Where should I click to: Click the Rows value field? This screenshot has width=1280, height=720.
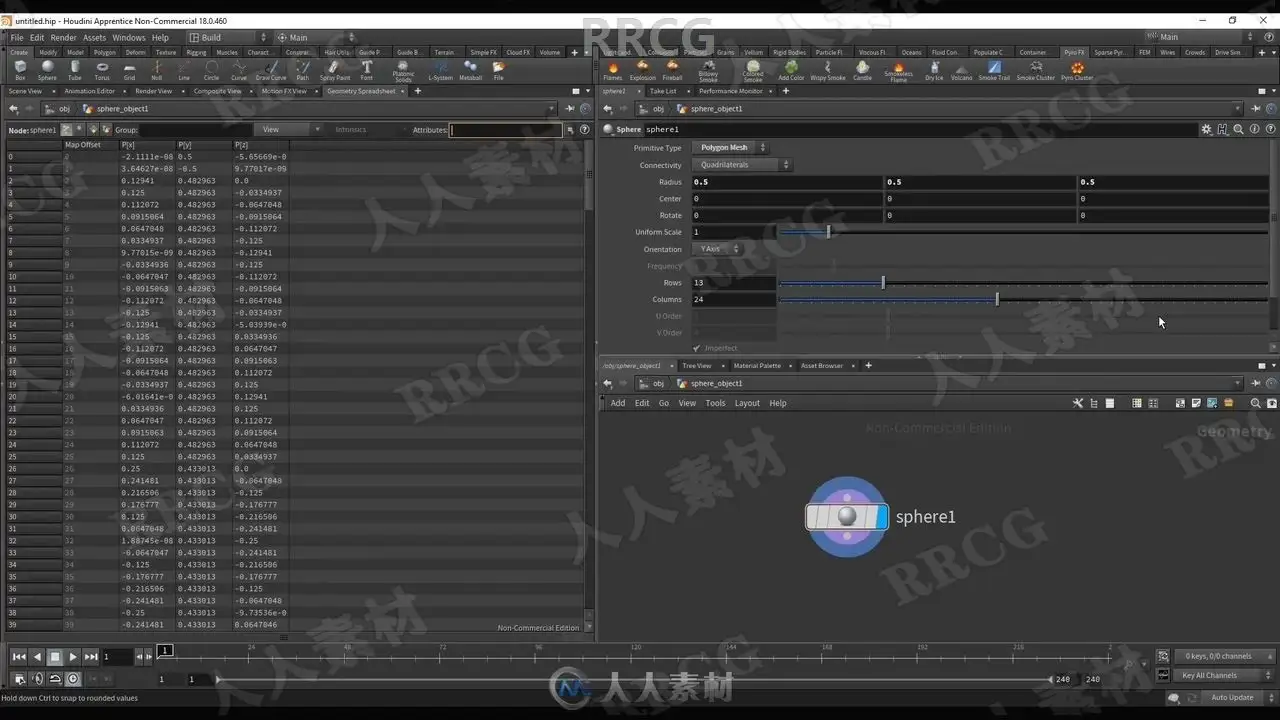[x=733, y=283]
